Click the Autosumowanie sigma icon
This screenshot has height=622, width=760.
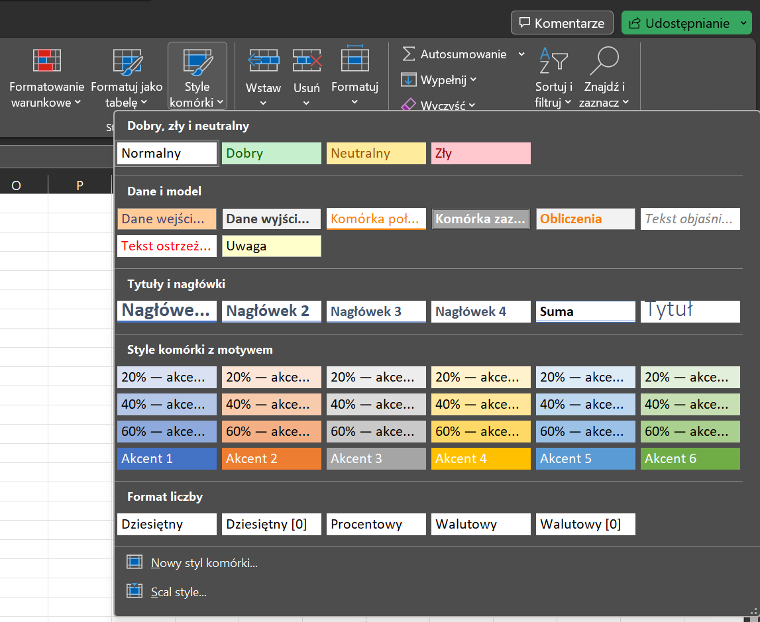(x=409, y=54)
